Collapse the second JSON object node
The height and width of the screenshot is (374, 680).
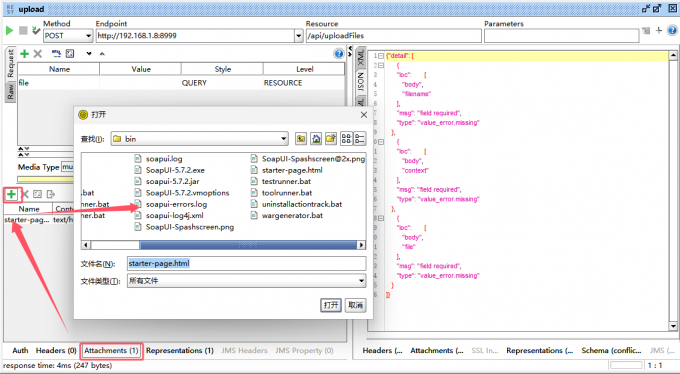(381, 66)
